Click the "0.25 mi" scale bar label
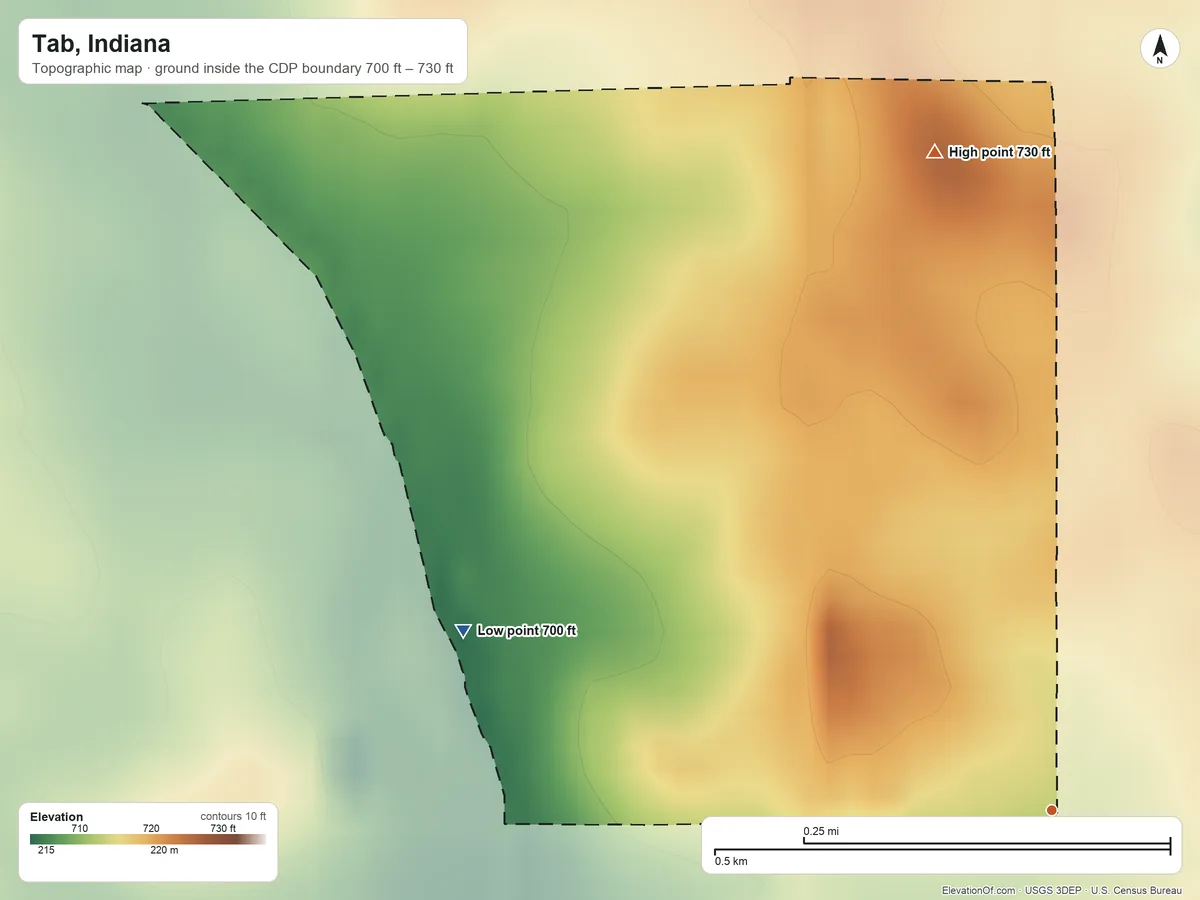The image size is (1200, 900). point(821,831)
